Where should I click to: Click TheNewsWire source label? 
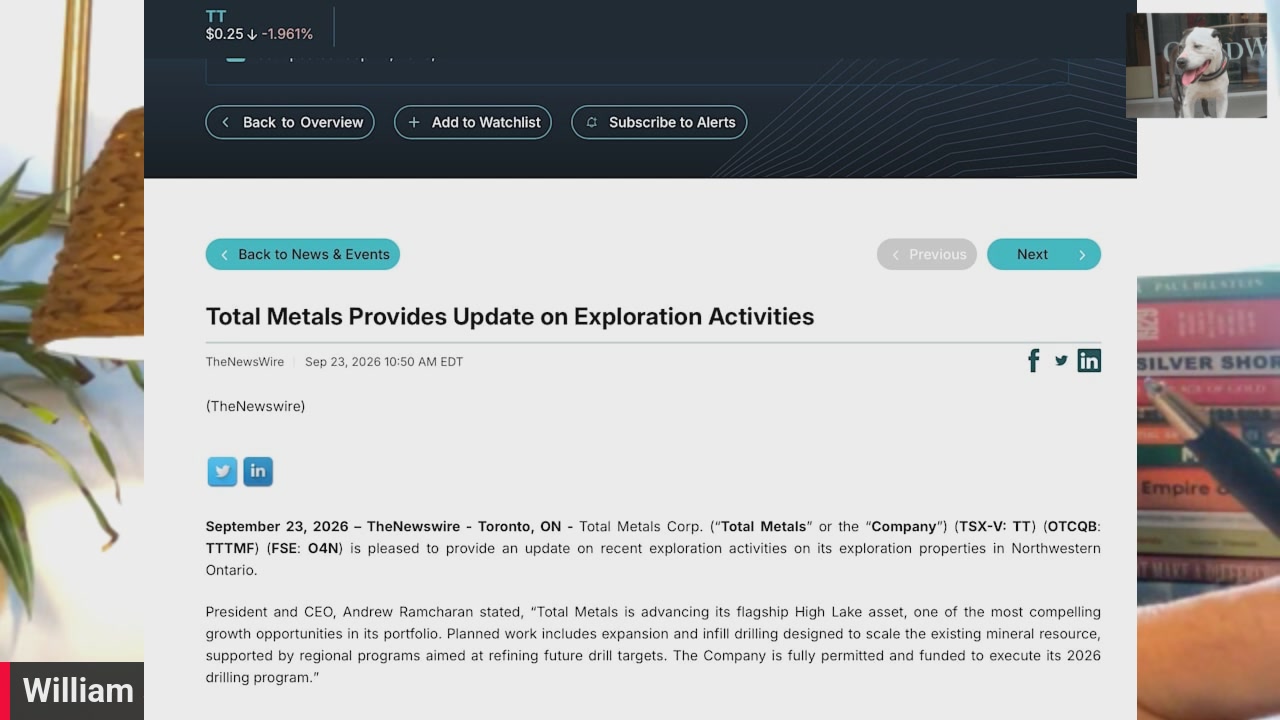pyautogui.click(x=245, y=362)
